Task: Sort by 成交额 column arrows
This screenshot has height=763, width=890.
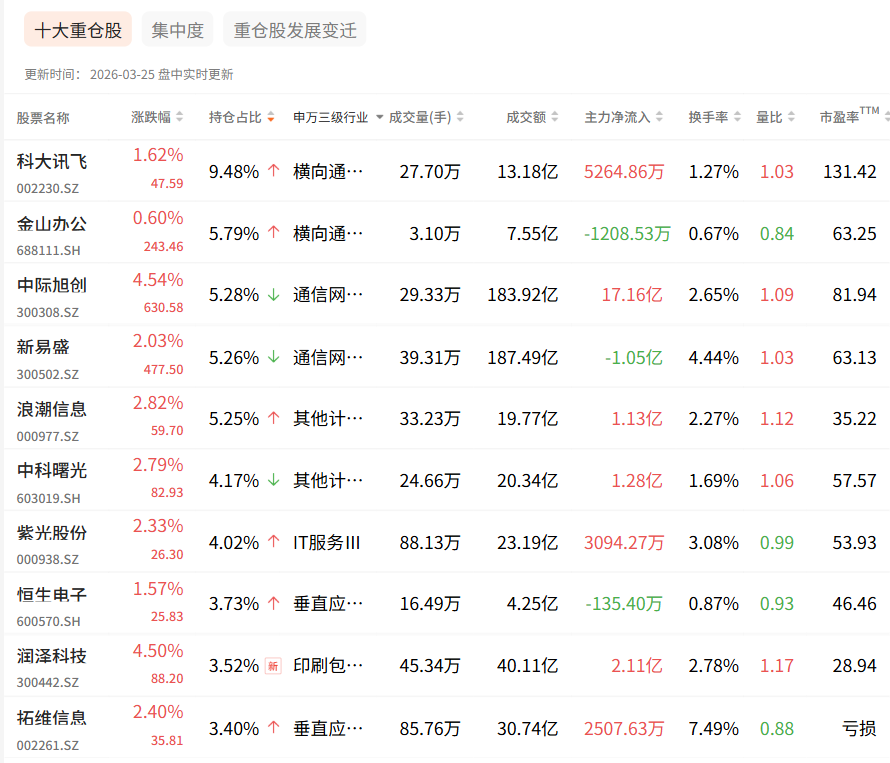Action: pos(555,117)
